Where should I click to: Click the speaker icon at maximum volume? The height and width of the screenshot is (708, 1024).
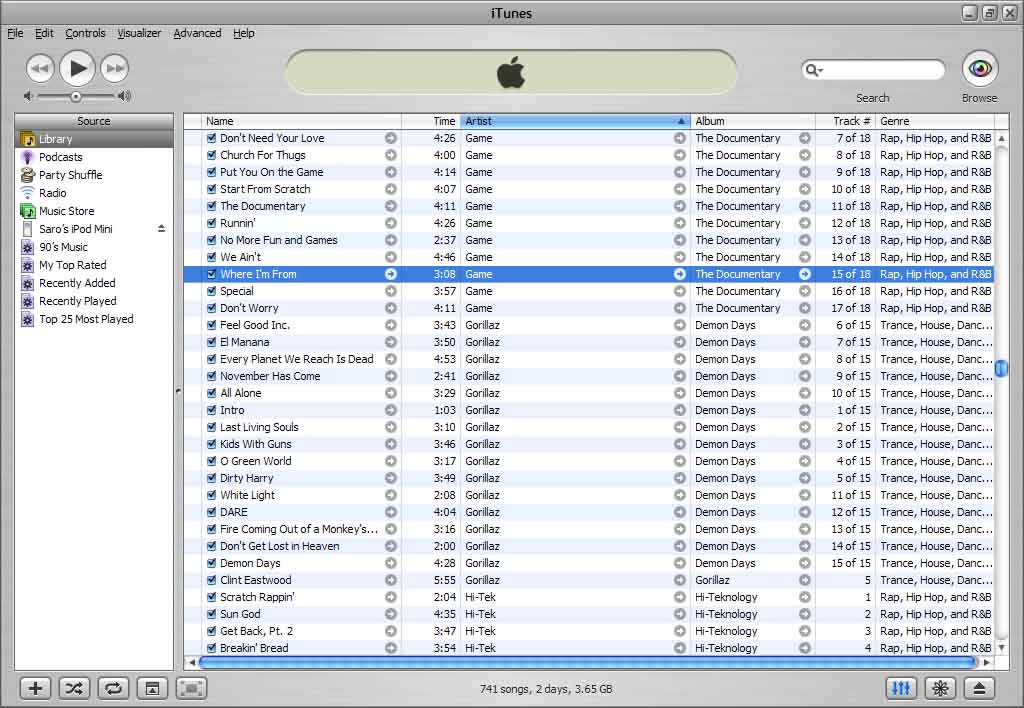coord(124,96)
